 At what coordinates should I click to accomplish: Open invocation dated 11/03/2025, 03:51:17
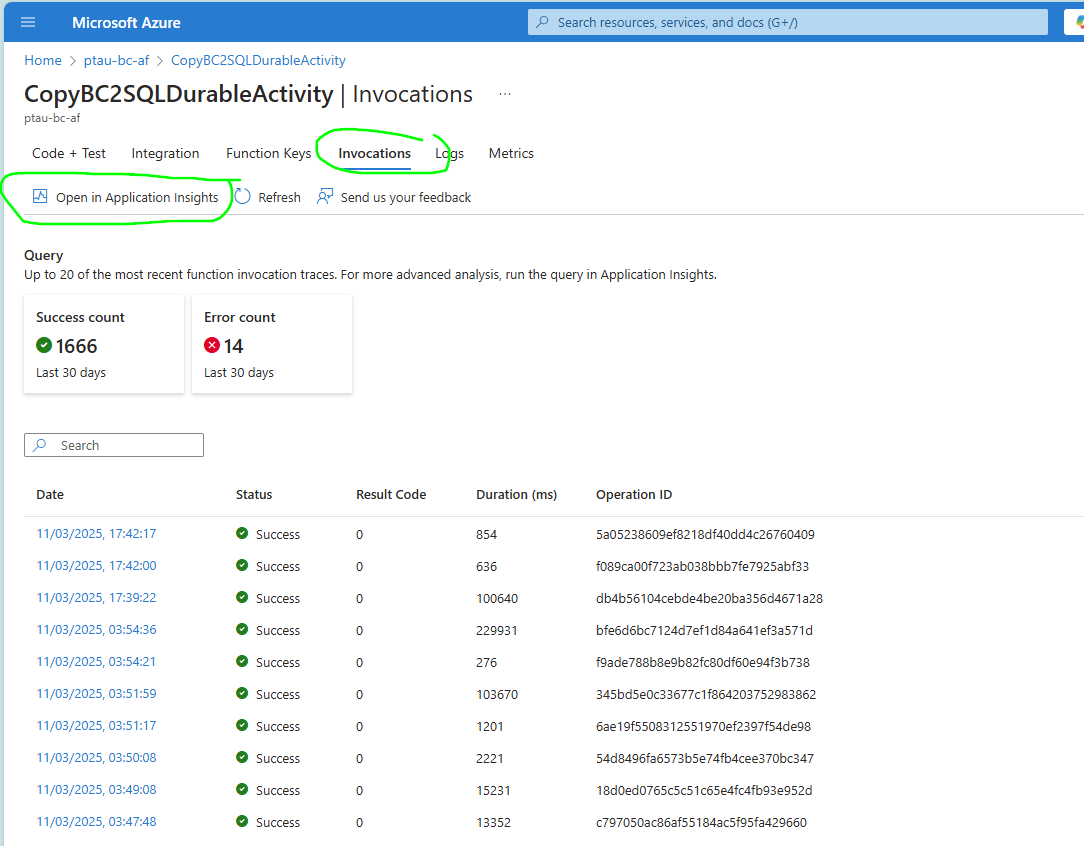tap(96, 726)
